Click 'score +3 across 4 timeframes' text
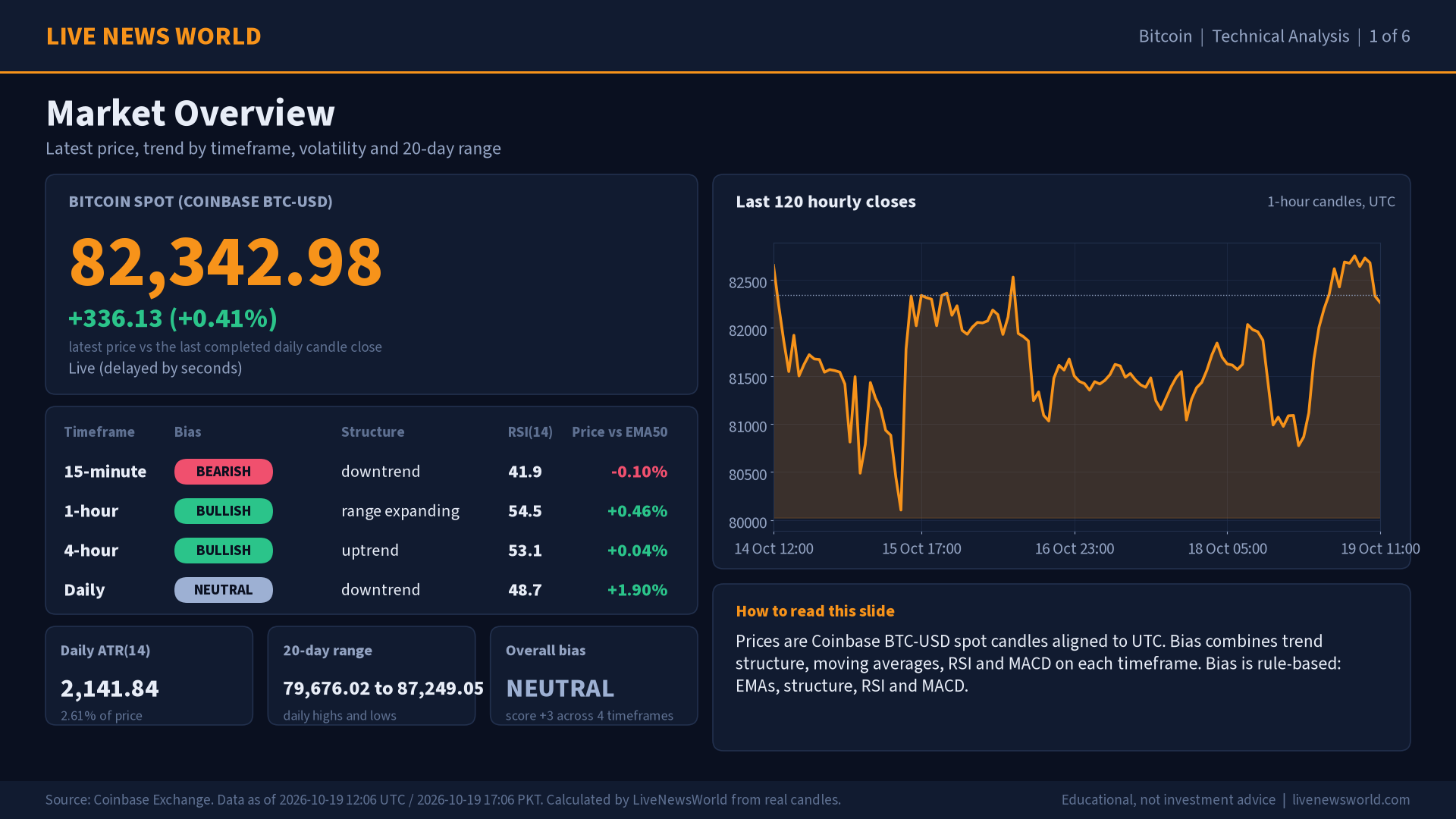 589,716
